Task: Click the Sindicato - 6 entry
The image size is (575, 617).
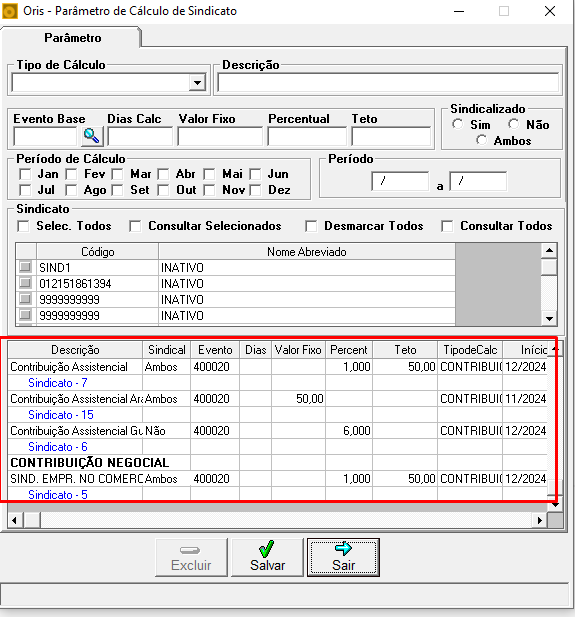Action: tap(58, 447)
